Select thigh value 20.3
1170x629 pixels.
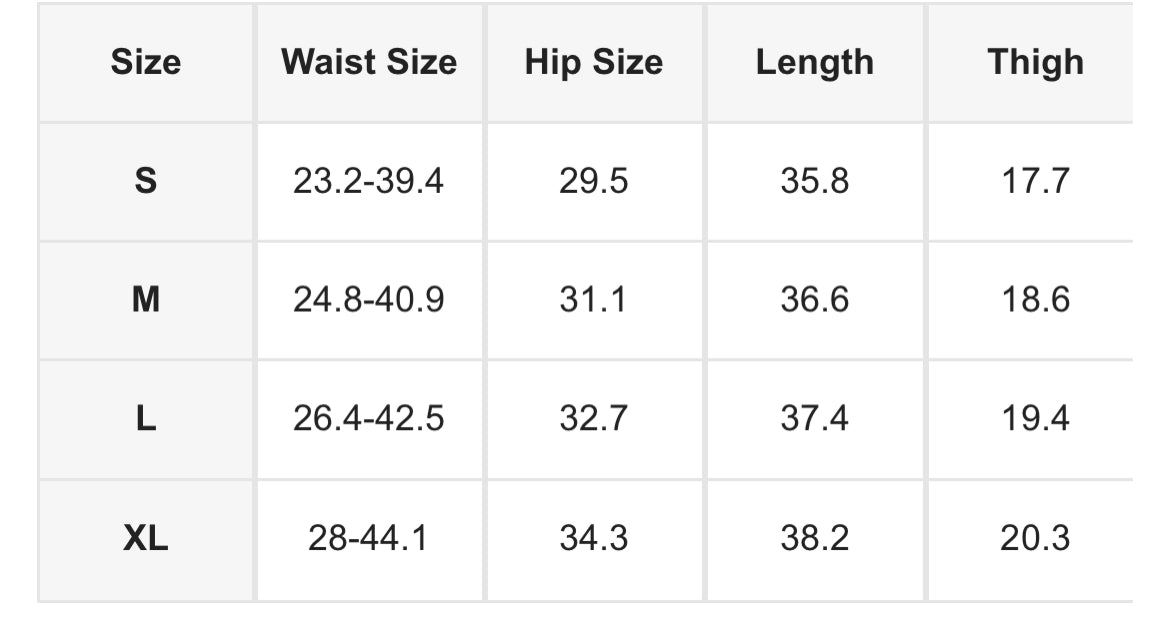[x=1035, y=538]
